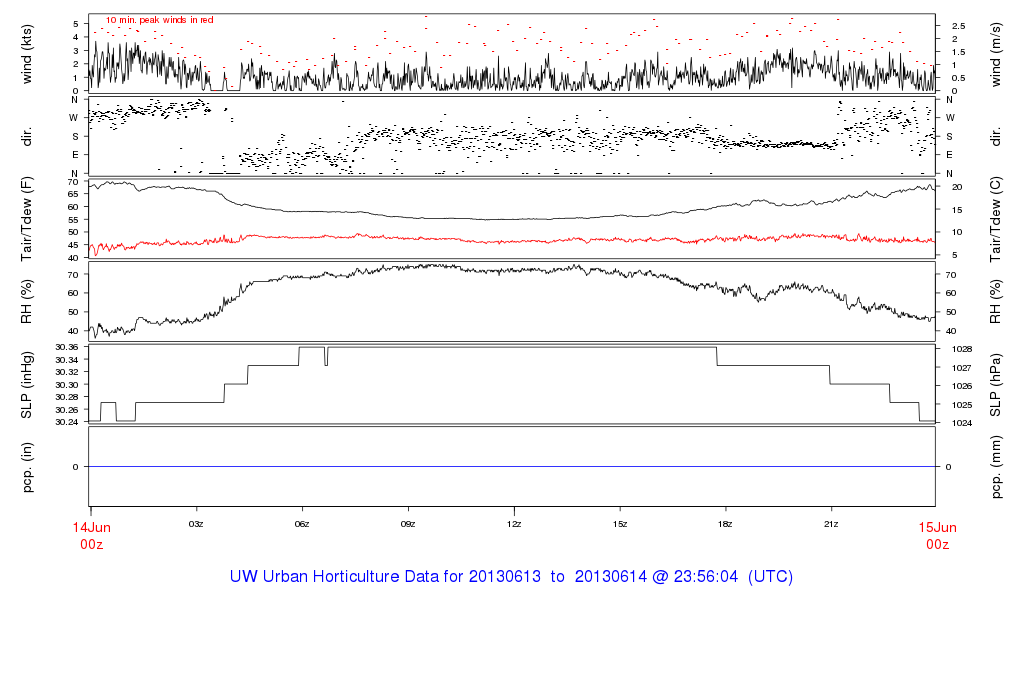This screenshot has width=1024, height=700.
Task: Click the 'Tair/Tdew (F)' left axis label
Action: click(27, 219)
